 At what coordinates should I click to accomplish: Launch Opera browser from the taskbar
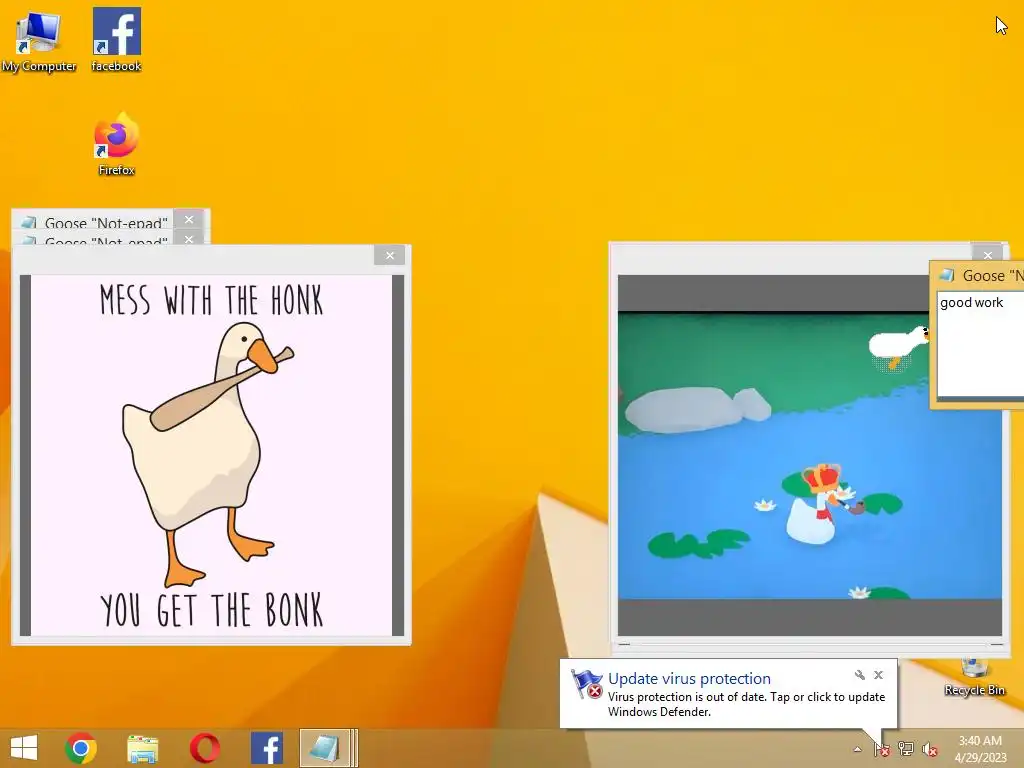coord(204,748)
